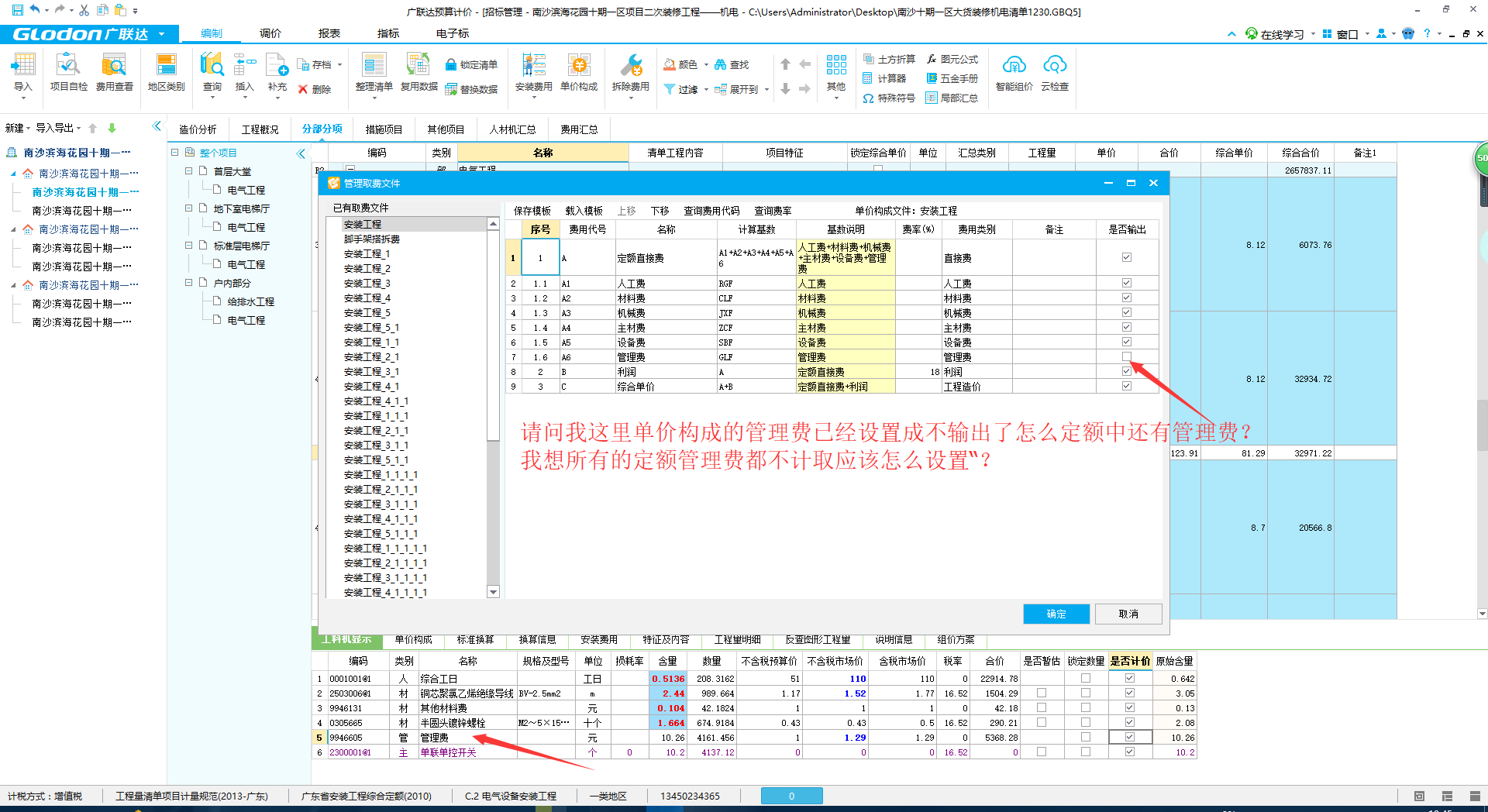1488x812 pixels.
Task: Click the 取消 button in dialog
Action: [x=1128, y=614]
